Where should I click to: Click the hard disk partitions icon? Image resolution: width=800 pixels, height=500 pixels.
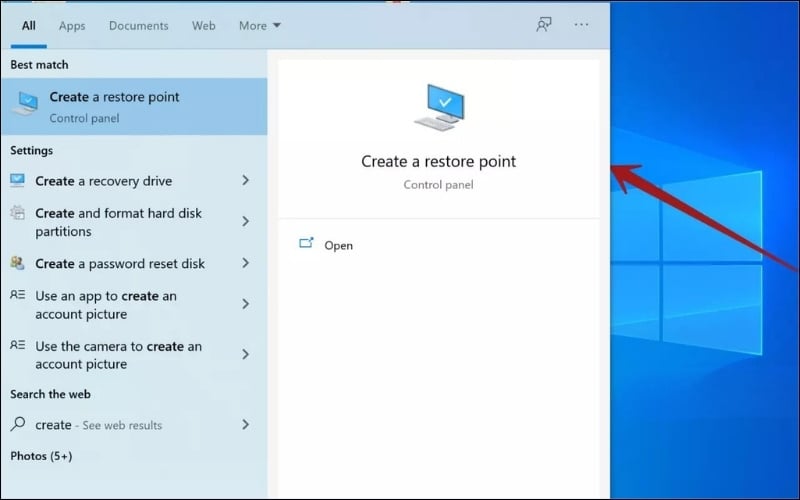point(17,213)
